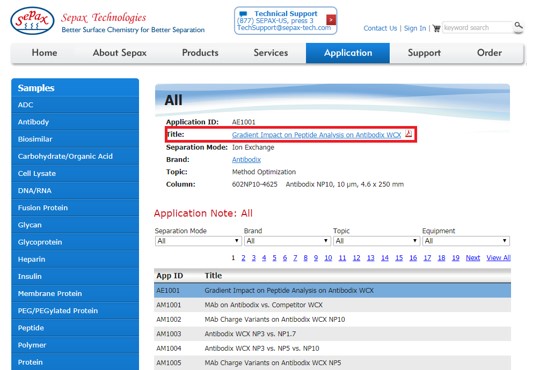Click the Sign In link
Viewport: 554px width, 370px height.
[415, 28]
